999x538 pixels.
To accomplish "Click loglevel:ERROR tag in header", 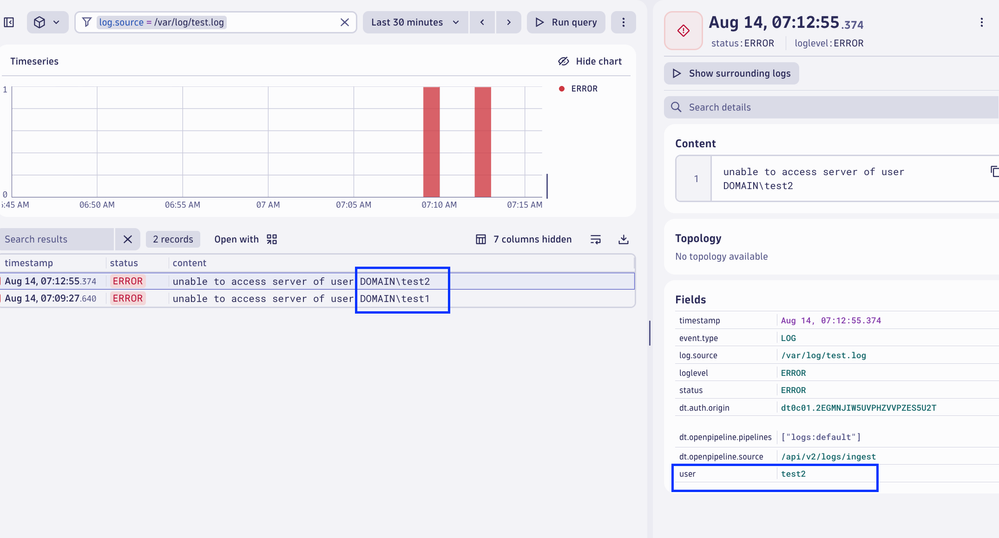I will [x=829, y=43].
